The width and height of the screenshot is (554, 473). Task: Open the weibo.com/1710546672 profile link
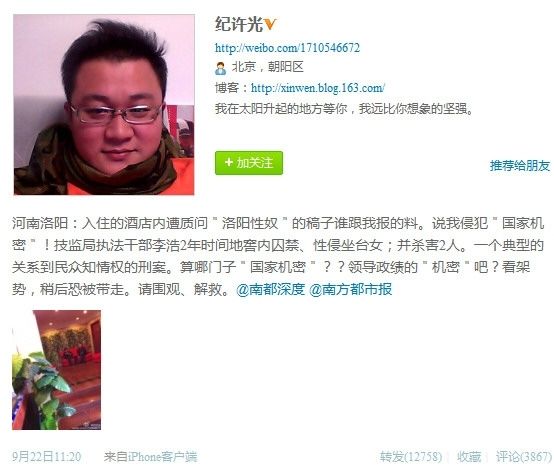tap(287, 47)
